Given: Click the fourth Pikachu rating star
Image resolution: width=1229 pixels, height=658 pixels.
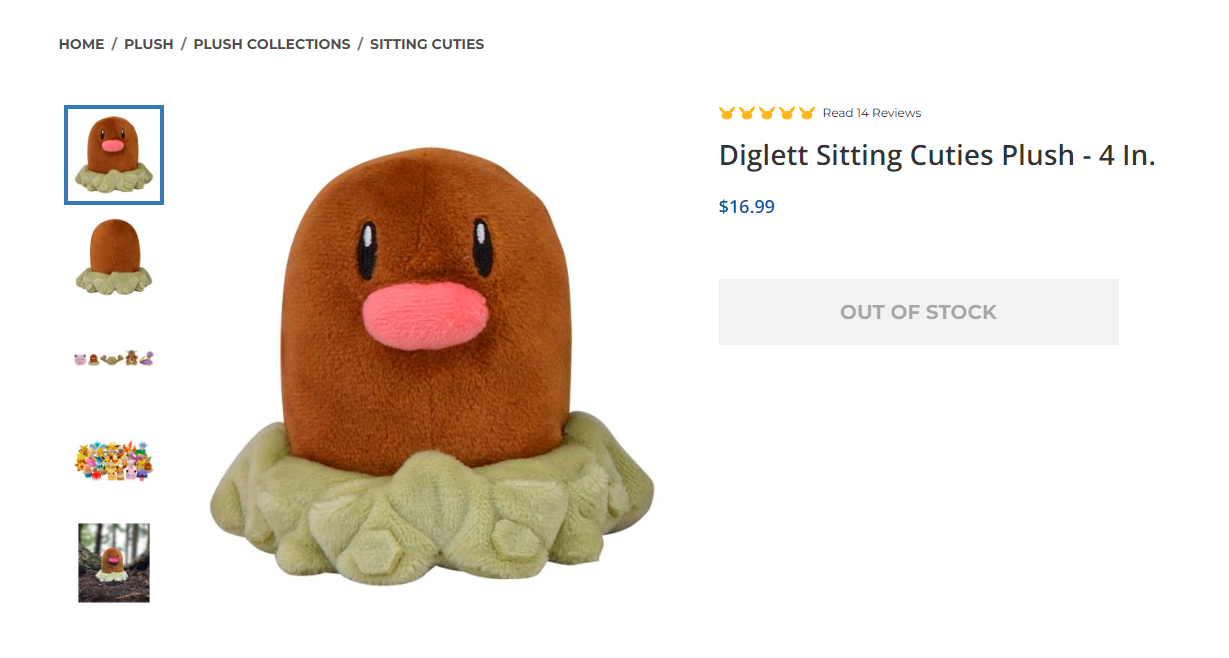Looking at the screenshot, I should (x=787, y=113).
